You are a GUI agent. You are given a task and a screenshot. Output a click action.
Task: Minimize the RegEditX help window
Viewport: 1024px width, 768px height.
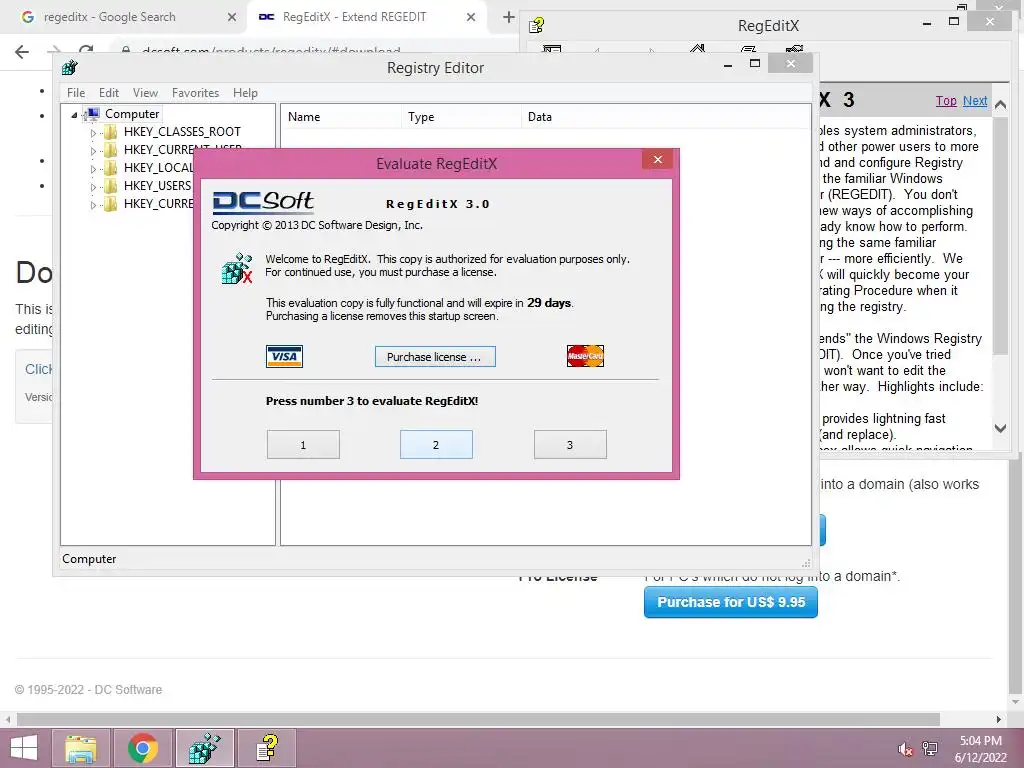click(x=927, y=23)
